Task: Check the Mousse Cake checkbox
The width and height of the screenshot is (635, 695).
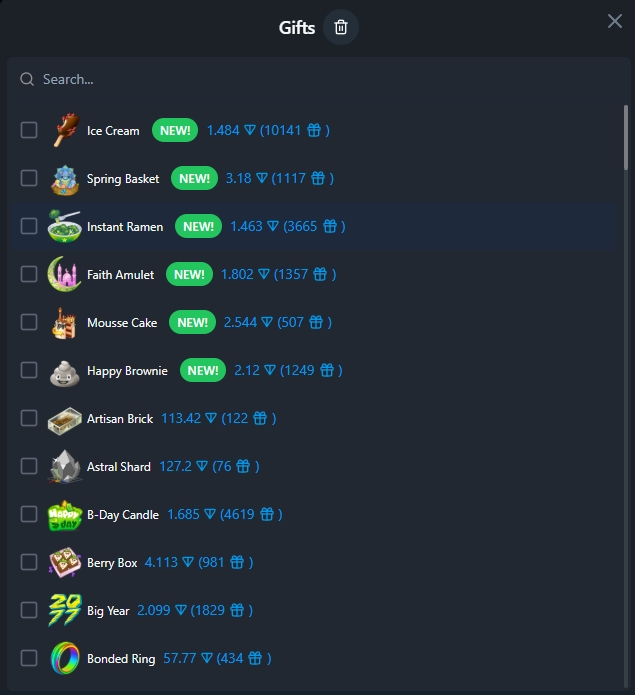Action: click(29, 322)
